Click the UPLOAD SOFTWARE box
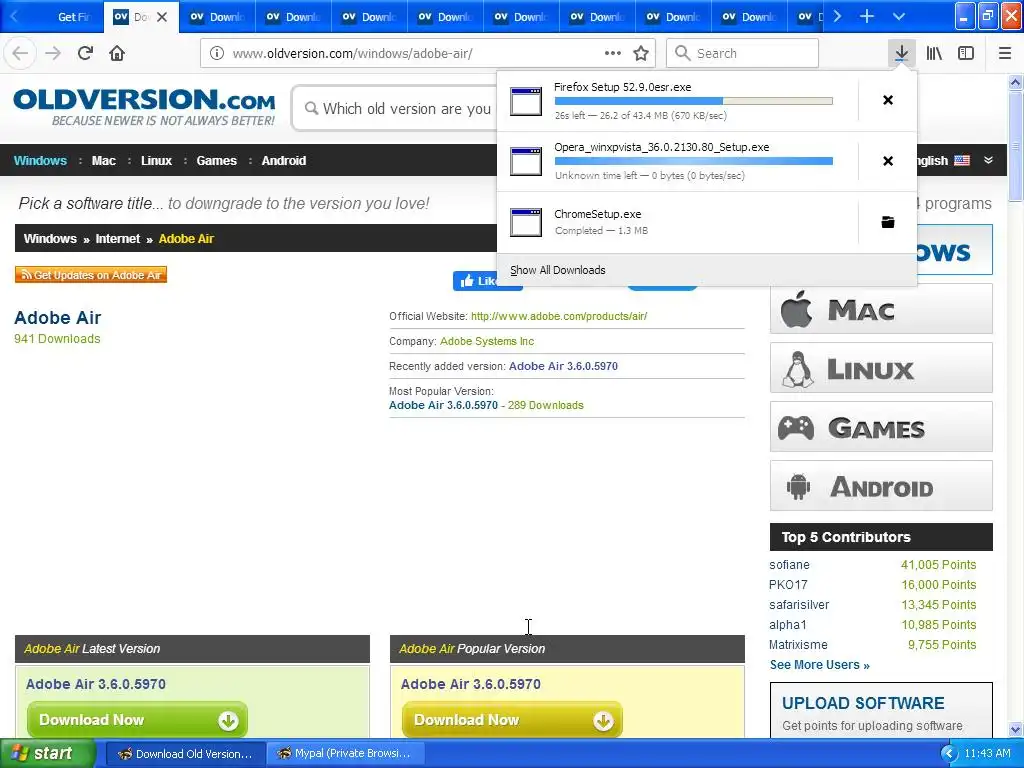Image resolution: width=1024 pixels, height=768 pixels. coord(881,710)
